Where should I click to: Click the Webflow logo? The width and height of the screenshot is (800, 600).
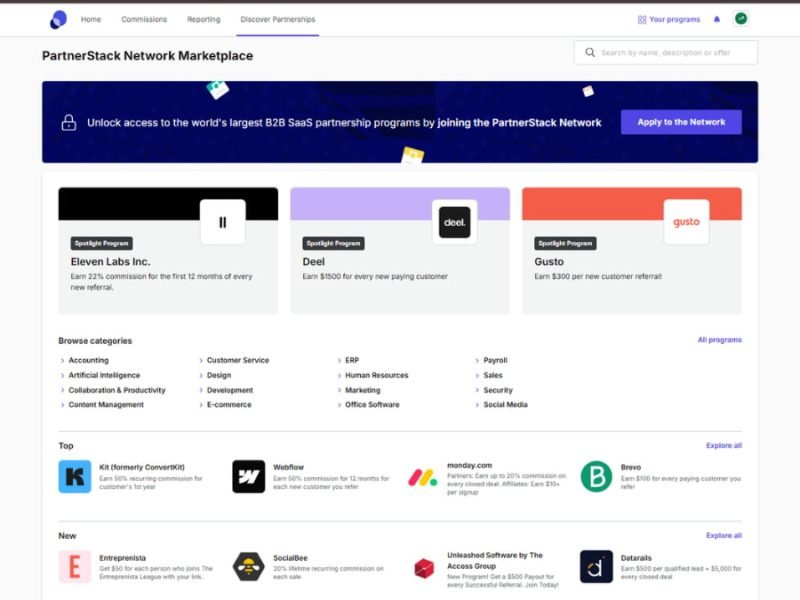pos(248,477)
